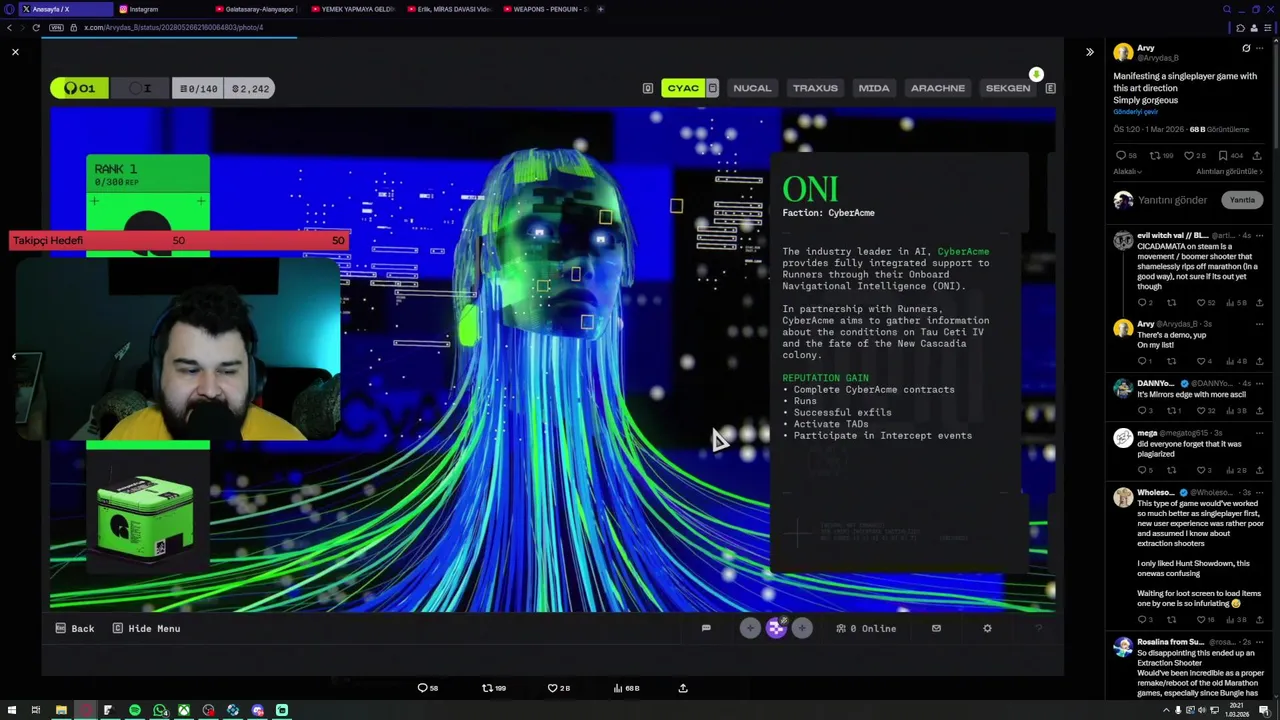Open File Explorer from the taskbar
1280x720 pixels.
coord(61,710)
